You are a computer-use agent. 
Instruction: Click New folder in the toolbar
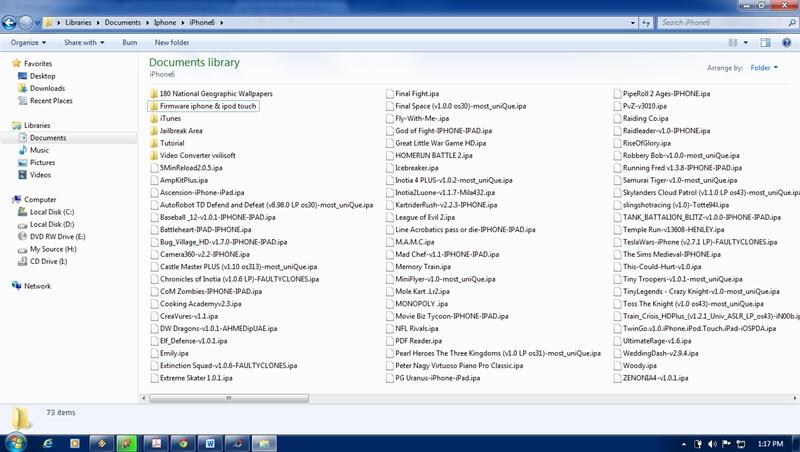pos(172,42)
